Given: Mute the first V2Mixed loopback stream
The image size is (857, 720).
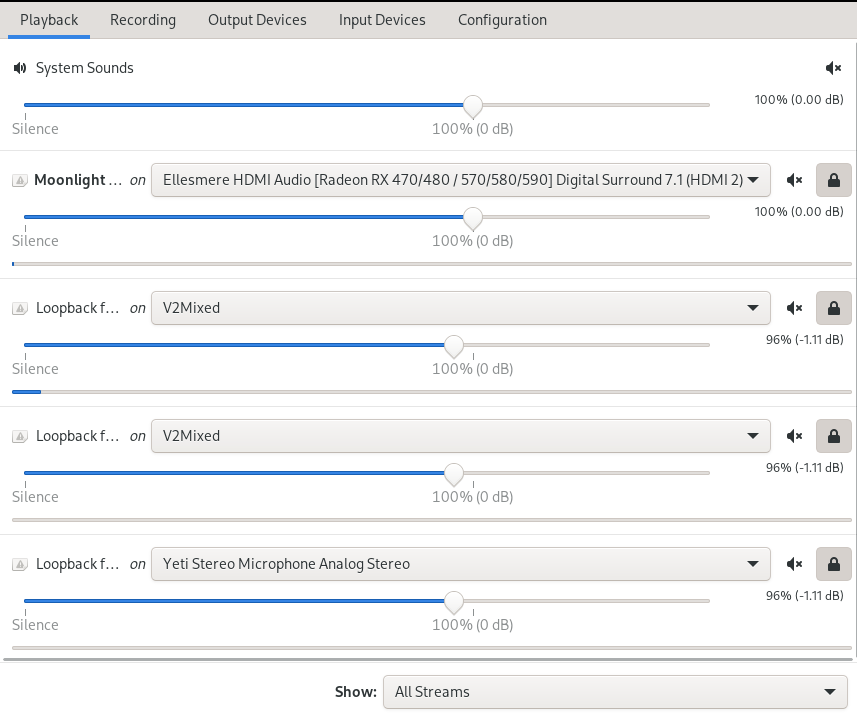Looking at the screenshot, I should coord(794,308).
